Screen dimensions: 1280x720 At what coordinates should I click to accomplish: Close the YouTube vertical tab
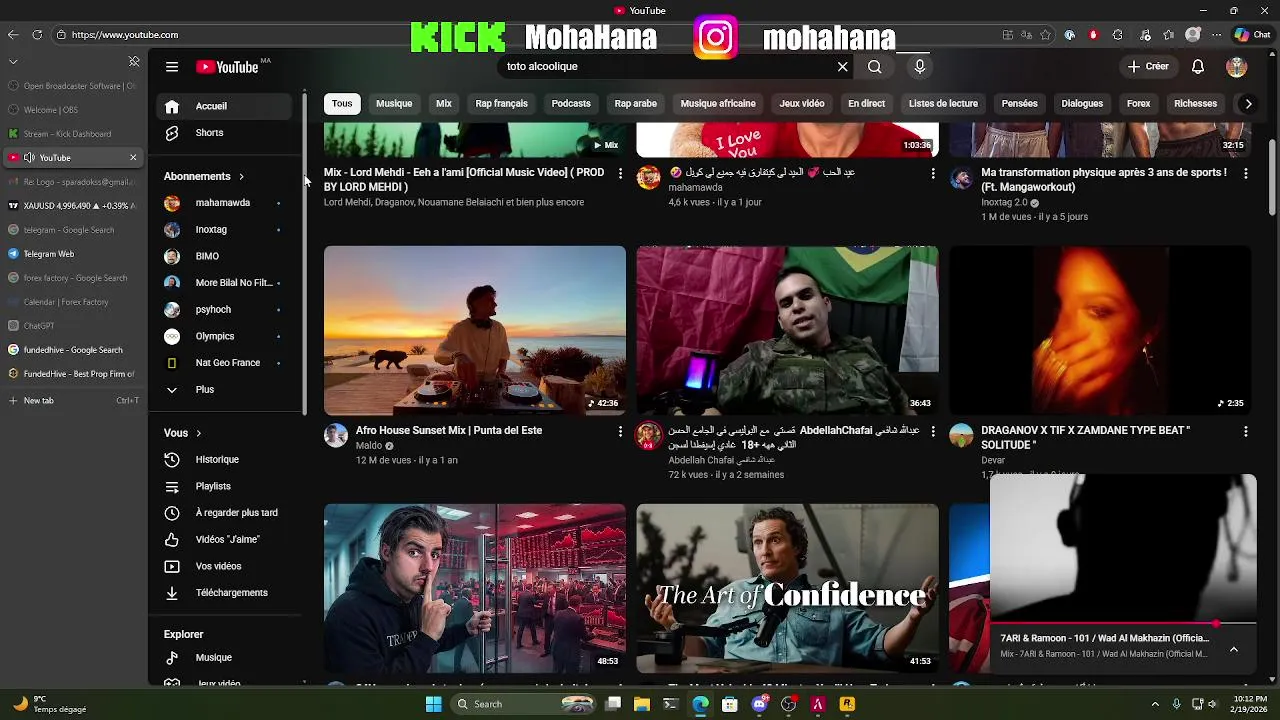tap(133, 158)
